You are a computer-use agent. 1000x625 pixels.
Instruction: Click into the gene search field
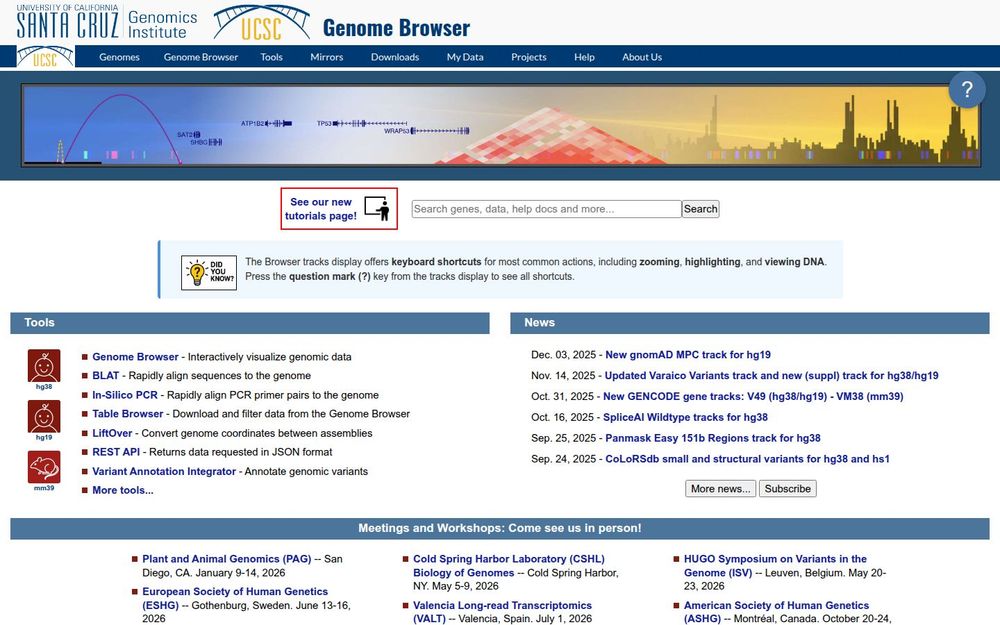tap(547, 209)
